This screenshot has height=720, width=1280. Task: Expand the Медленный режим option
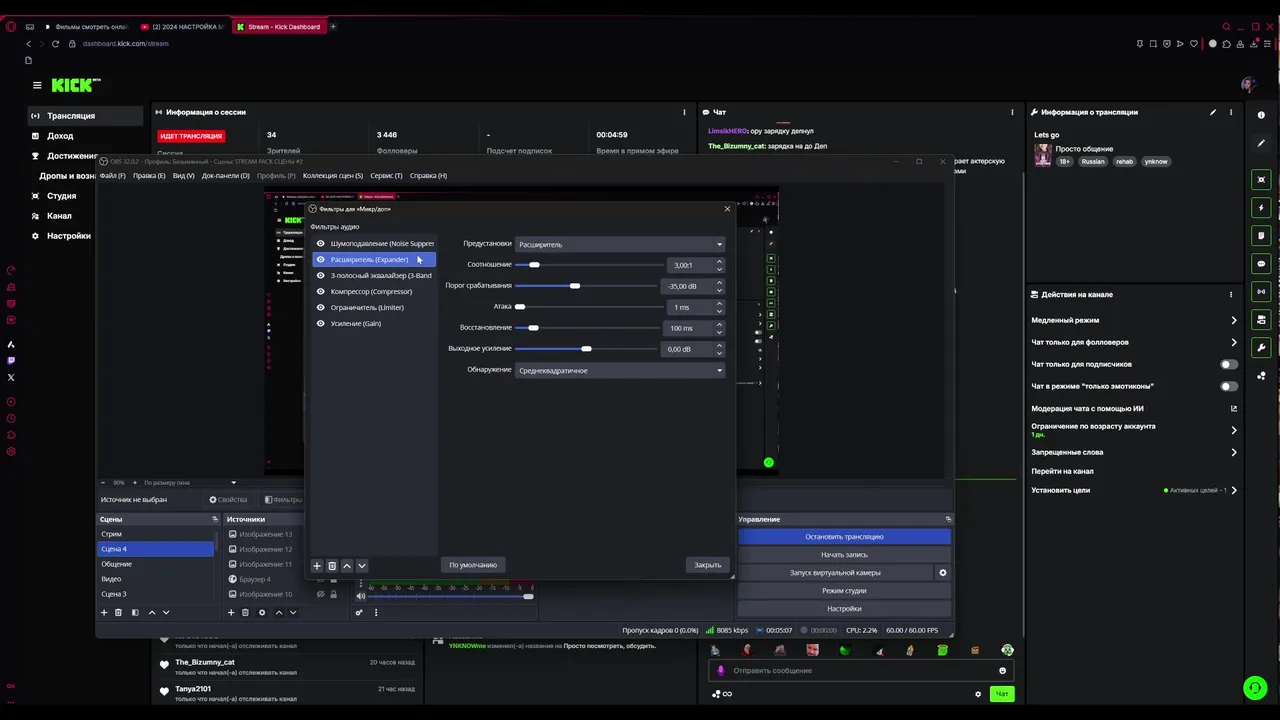click(1233, 320)
